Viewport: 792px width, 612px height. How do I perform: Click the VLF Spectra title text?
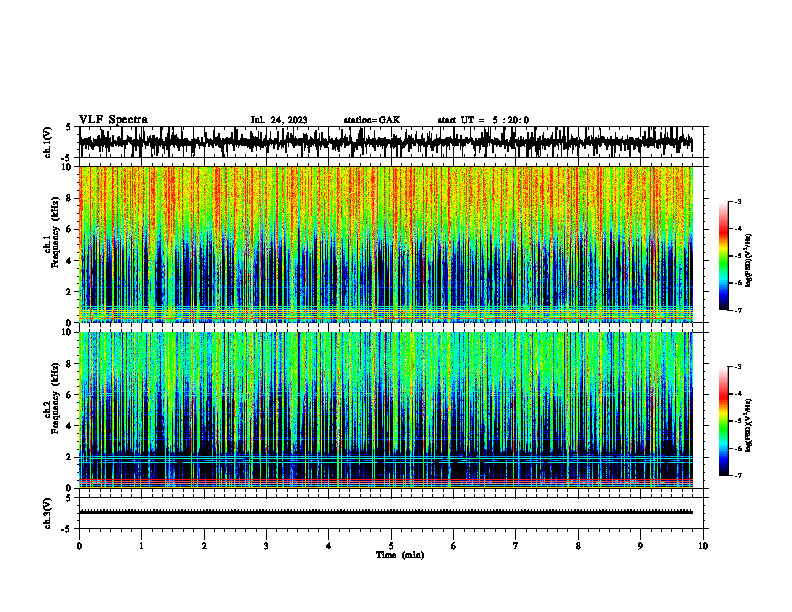pyautogui.click(x=113, y=120)
